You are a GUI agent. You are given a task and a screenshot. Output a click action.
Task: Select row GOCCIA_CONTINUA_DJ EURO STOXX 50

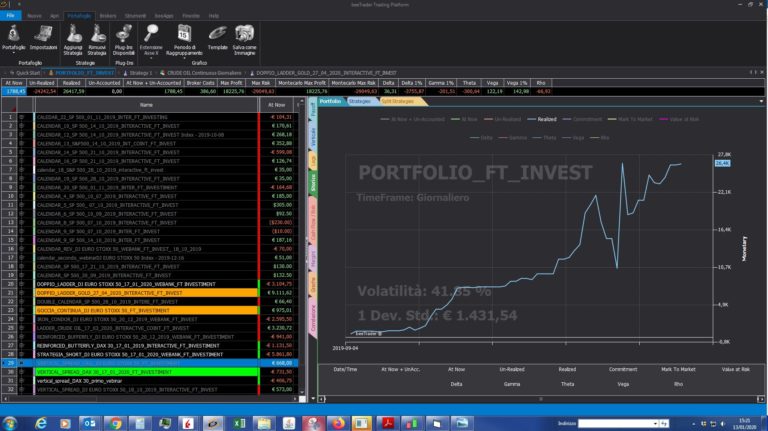[x=147, y=311]
